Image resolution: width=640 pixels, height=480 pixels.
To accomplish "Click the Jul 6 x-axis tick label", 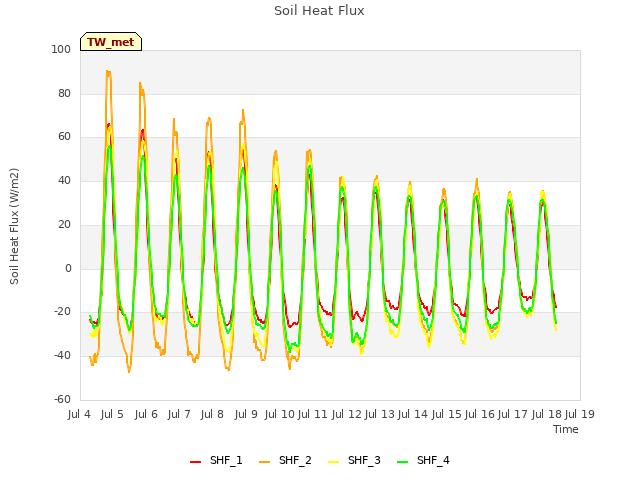I will (146, 414).
